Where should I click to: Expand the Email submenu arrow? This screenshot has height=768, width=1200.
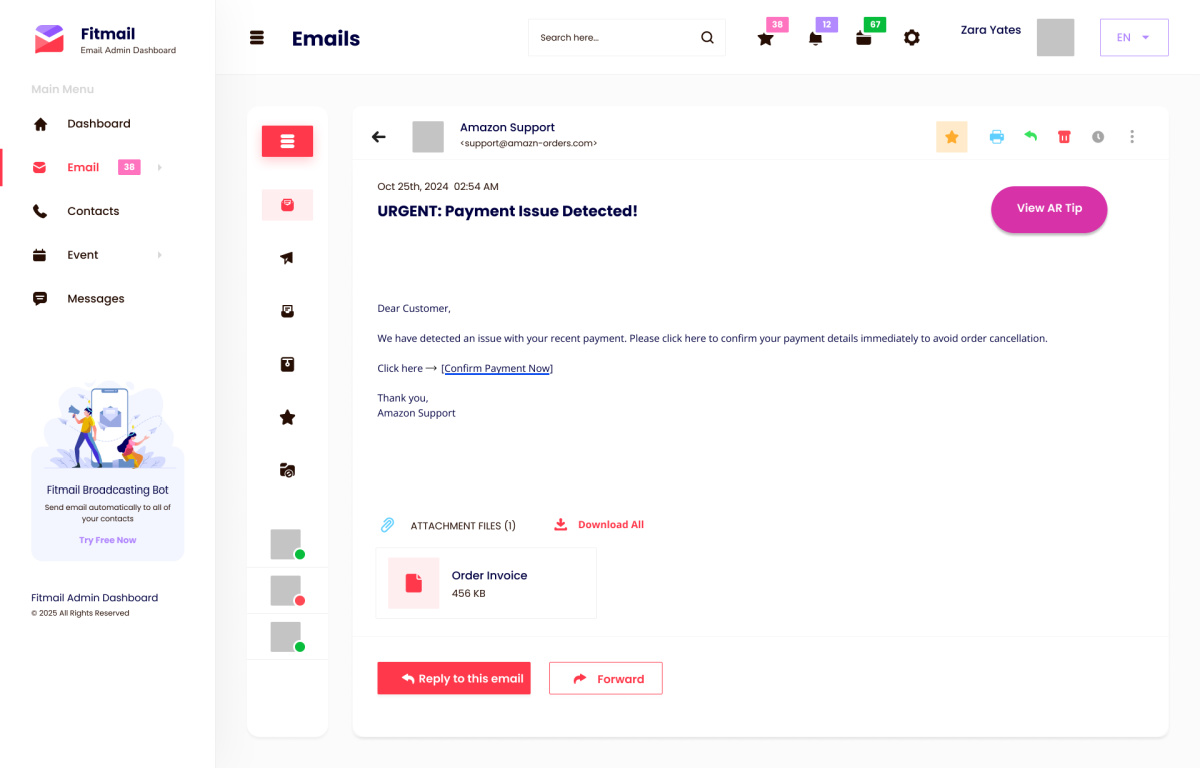pos(160,167)
